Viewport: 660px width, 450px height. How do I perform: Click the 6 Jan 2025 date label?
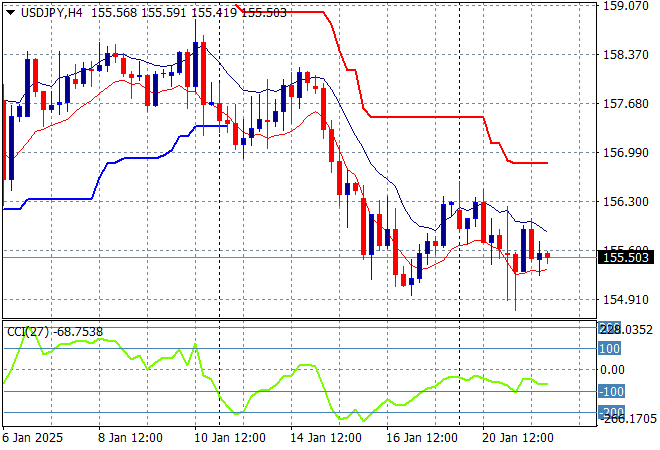click(x=35, y=438)
